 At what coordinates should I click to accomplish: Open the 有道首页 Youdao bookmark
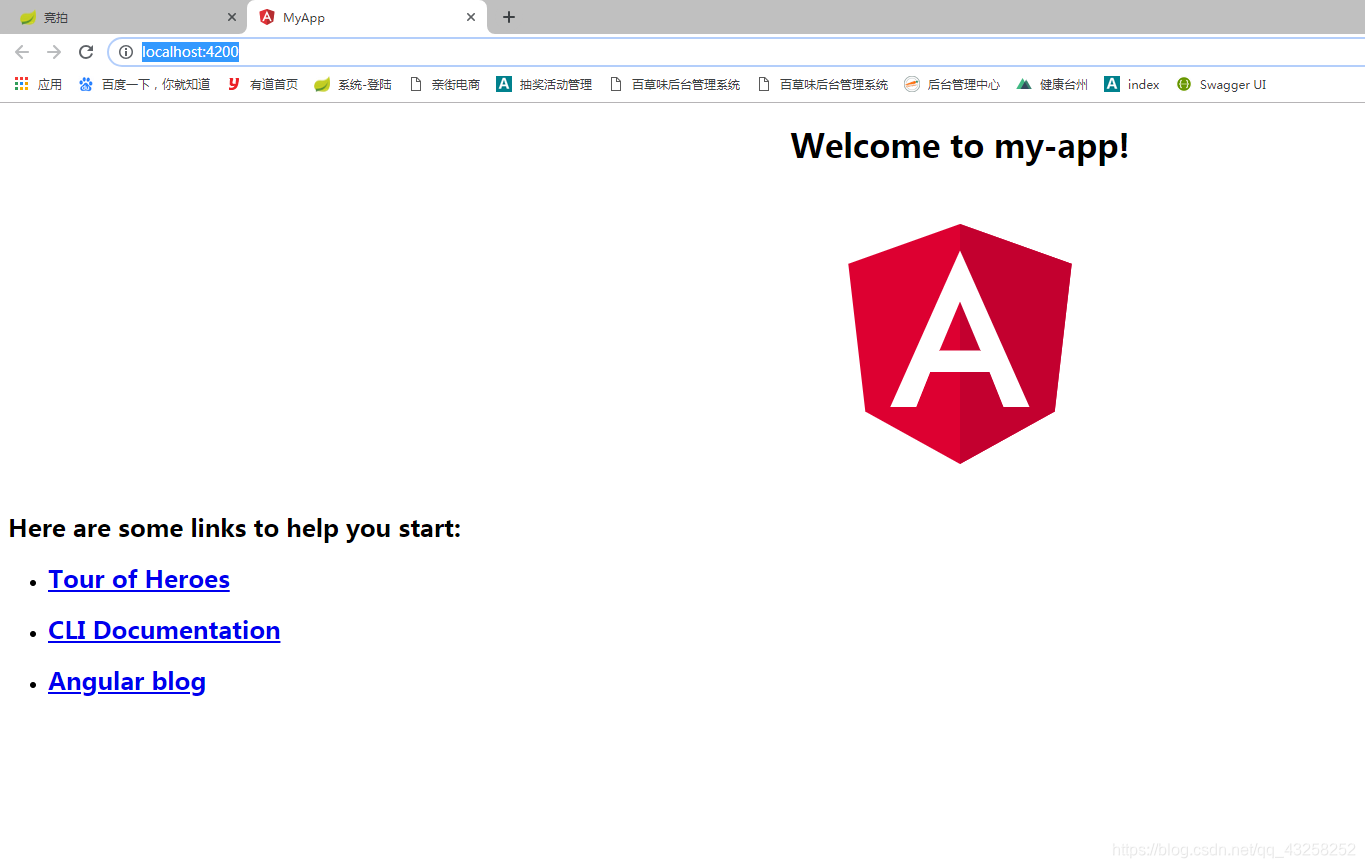click(261, 84)
